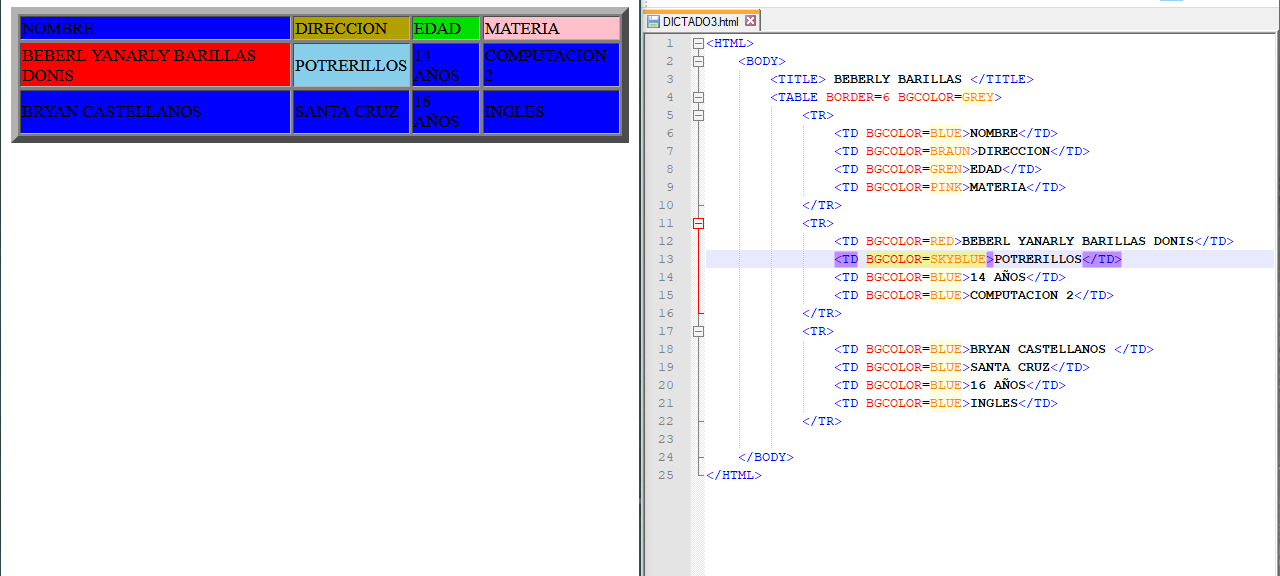
Task: Click the BGCOLOR=RED BEBERL YANARLY code line
Action: coord(1034,241)
